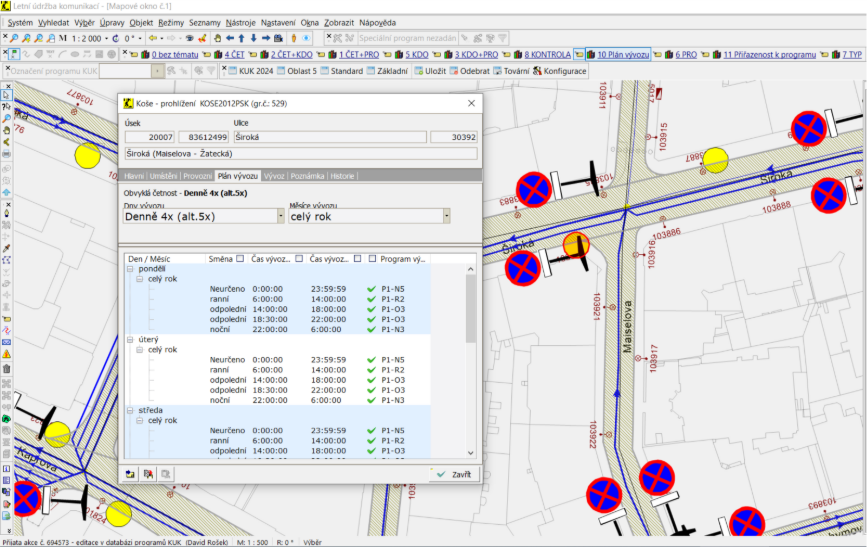Open the 8 KONTROLA theme
Screen dimensions: 867x547
(546, 54)
